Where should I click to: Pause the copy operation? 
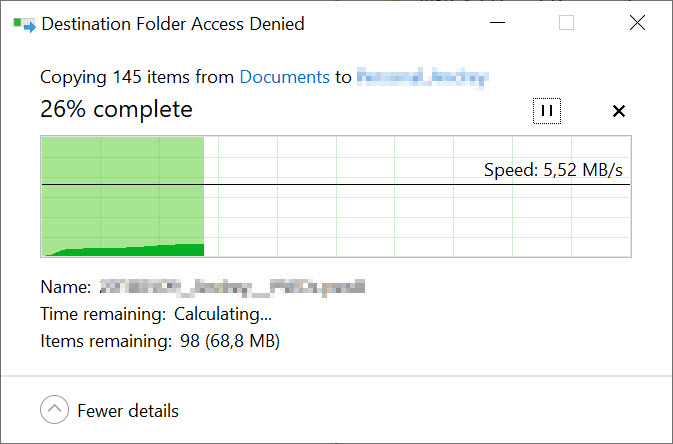(x=547, y=111)
